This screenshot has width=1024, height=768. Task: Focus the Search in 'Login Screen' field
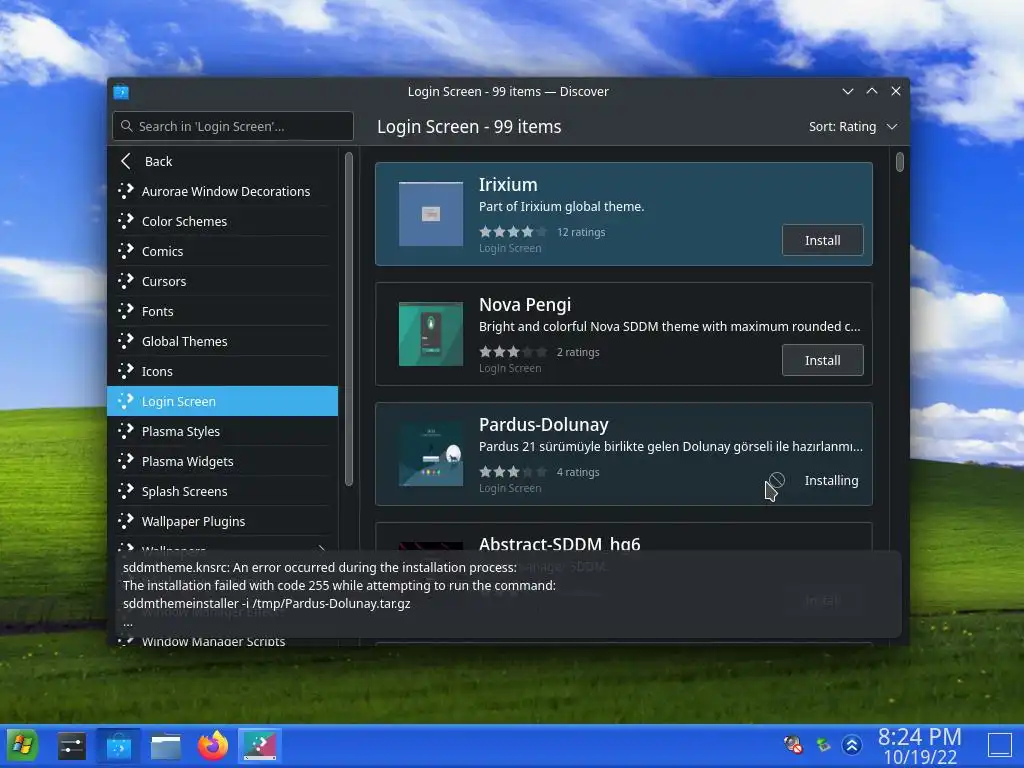[233, 126]
